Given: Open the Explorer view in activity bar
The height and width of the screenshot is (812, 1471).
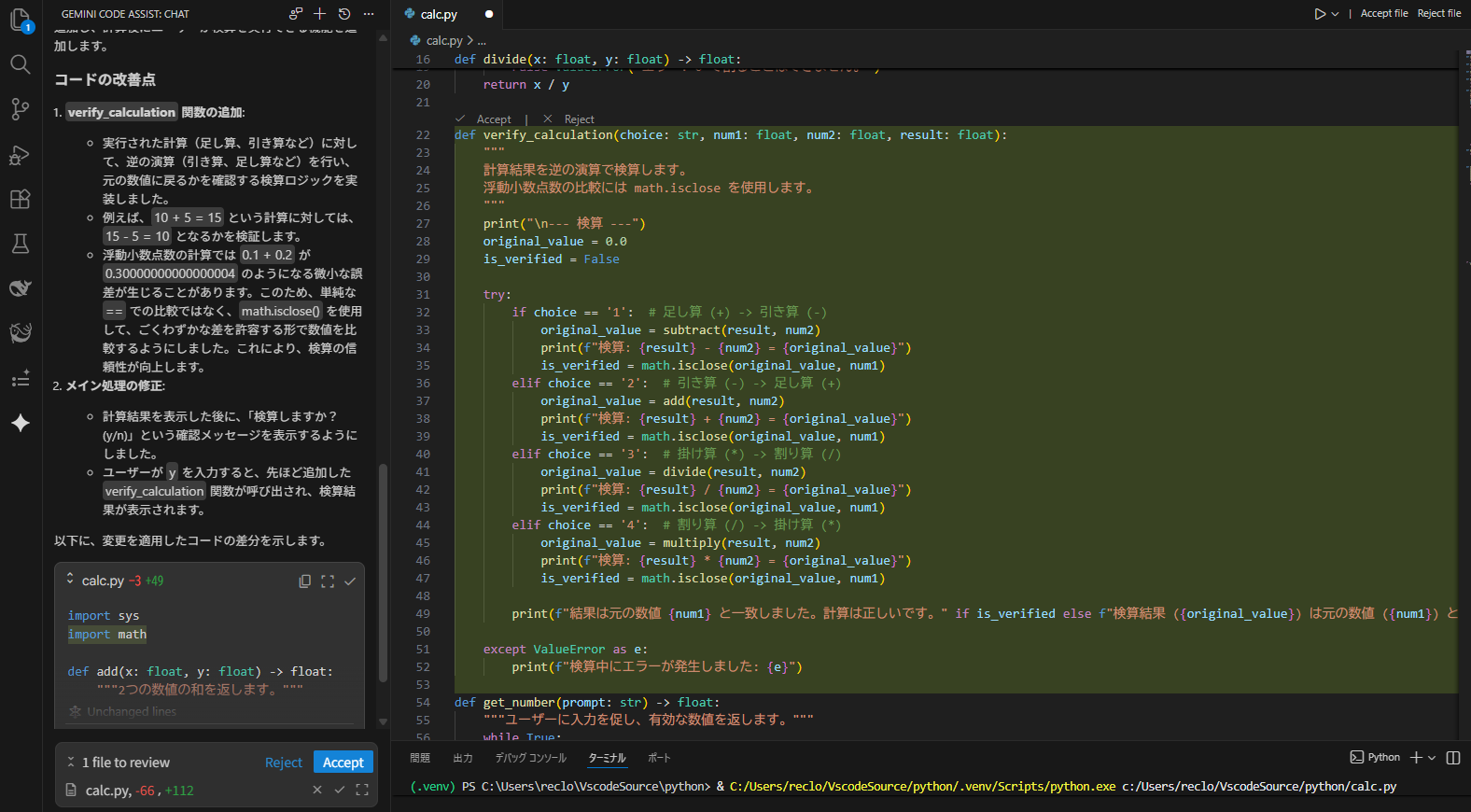Looking at the screenshot, I should coord(20,20).
